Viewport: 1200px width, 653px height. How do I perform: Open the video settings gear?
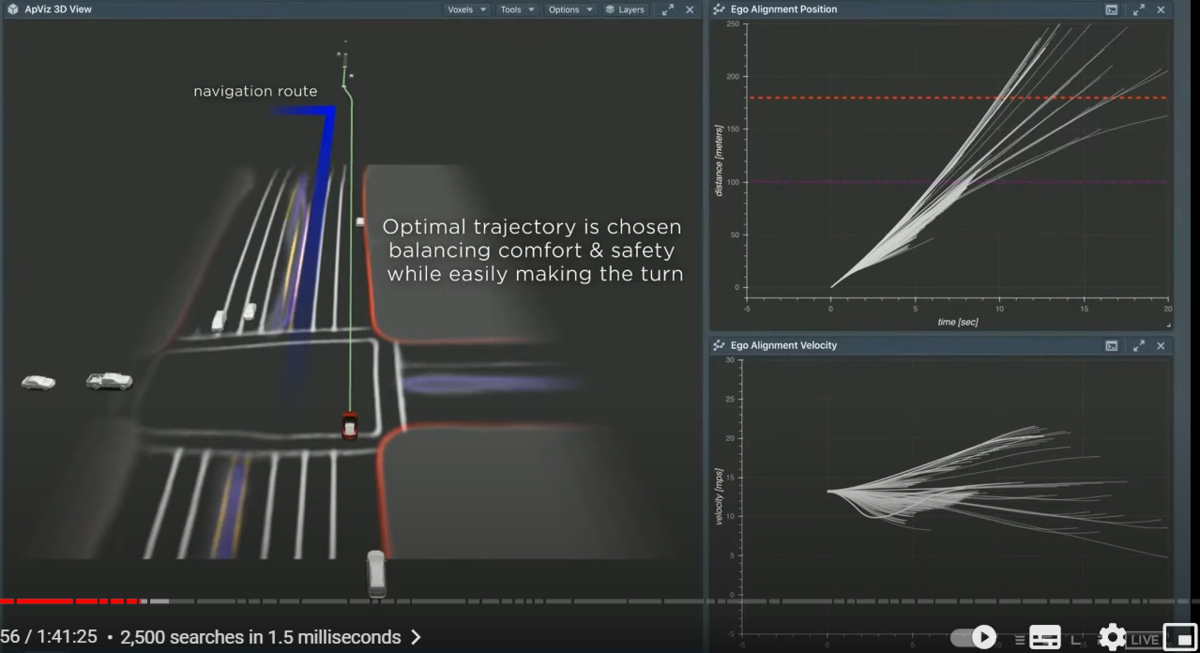click(1112, 637)
